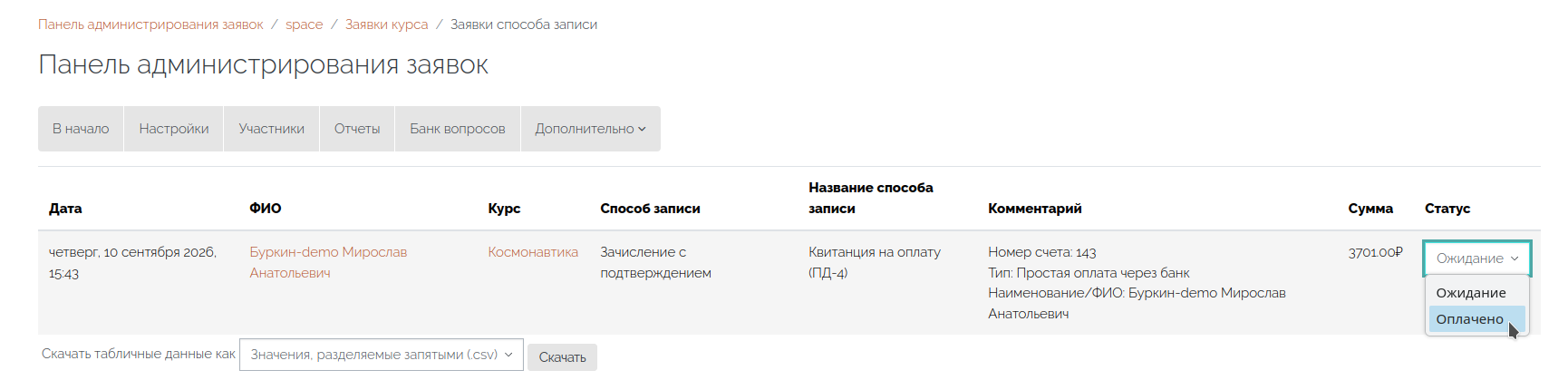This screenshot has height=390, width=1568.
Task: Click the 'Дата' column header
Action: click(x=65, y=209)
